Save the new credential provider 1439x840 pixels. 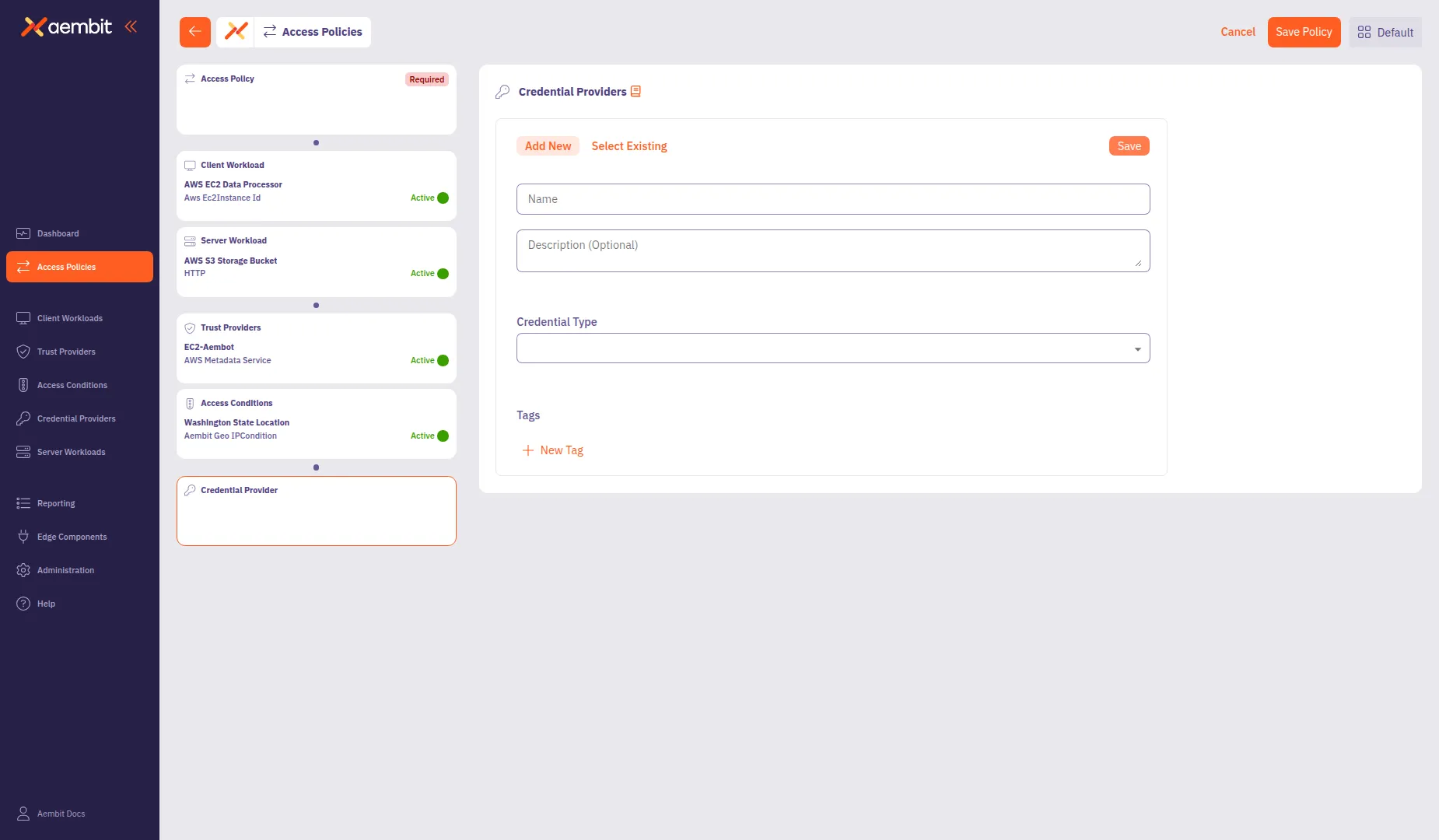point(1128,145)
